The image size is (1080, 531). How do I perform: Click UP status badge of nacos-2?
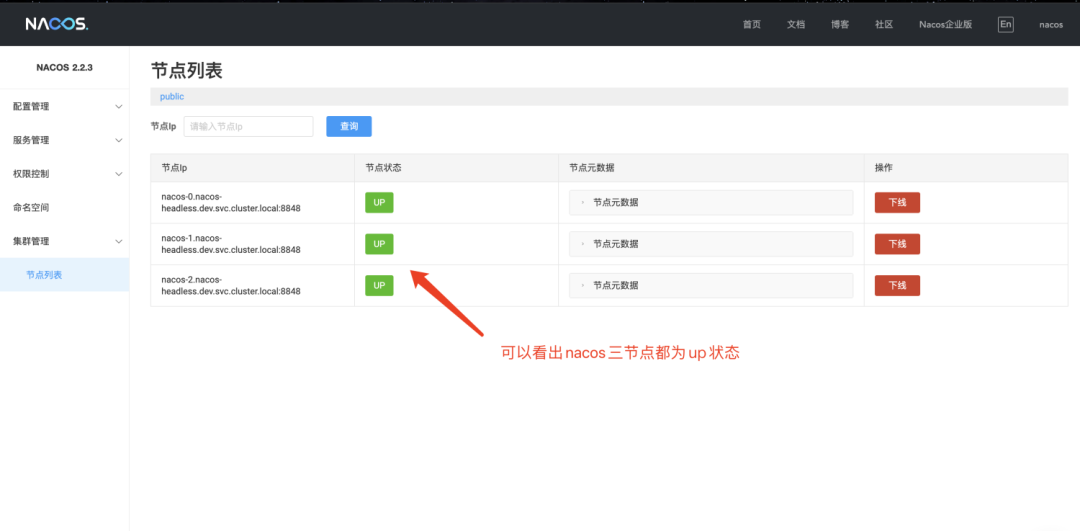coord(379,285)
